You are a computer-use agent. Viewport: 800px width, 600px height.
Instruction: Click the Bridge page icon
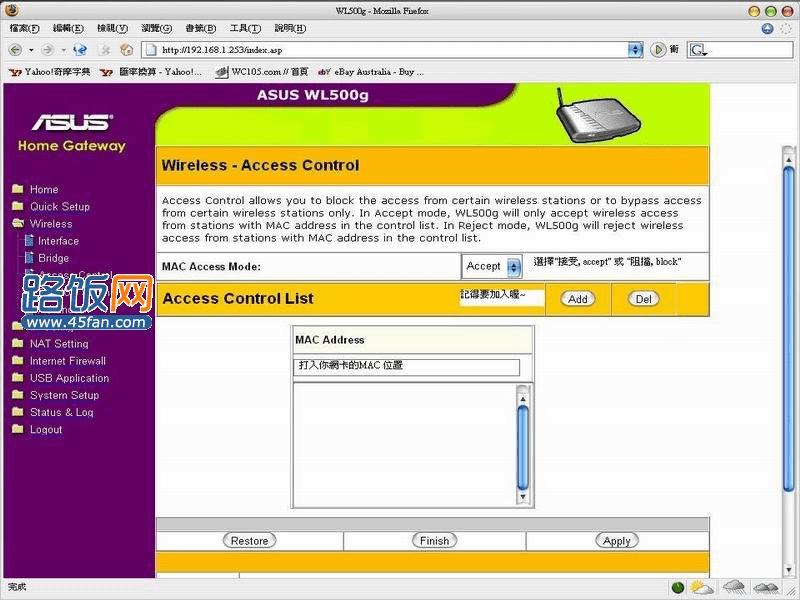(29, 258)
